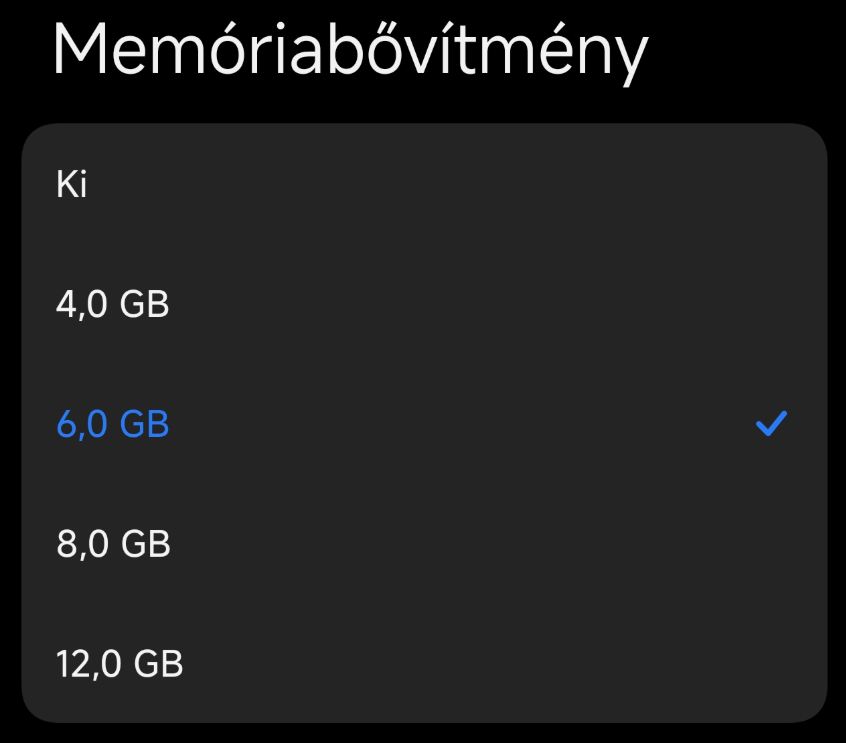Set memory extension to 8,0 GB
The height and width of the screenshot is (743, 846).
click(423, 544)
